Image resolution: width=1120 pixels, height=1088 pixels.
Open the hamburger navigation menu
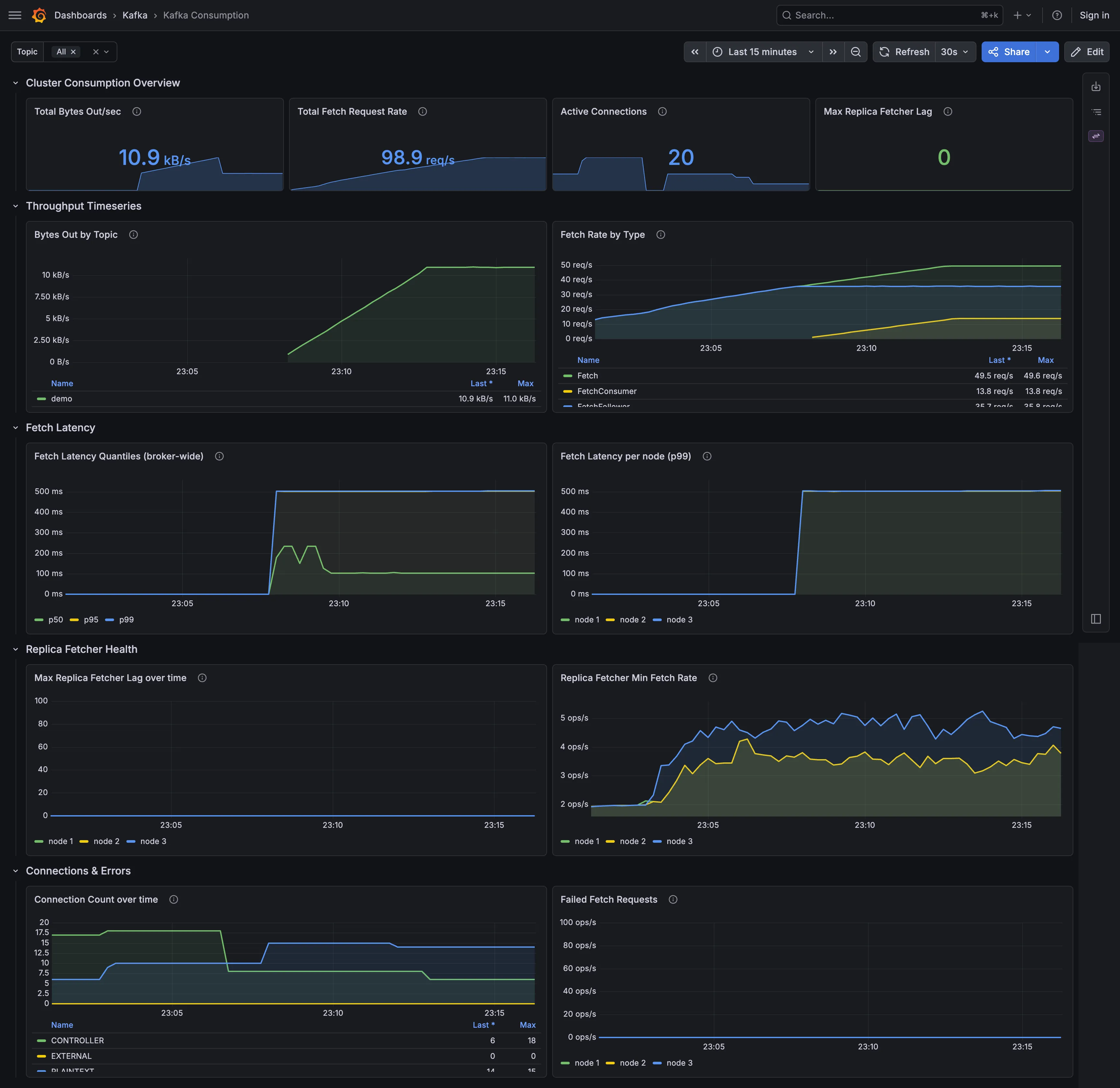15,16
